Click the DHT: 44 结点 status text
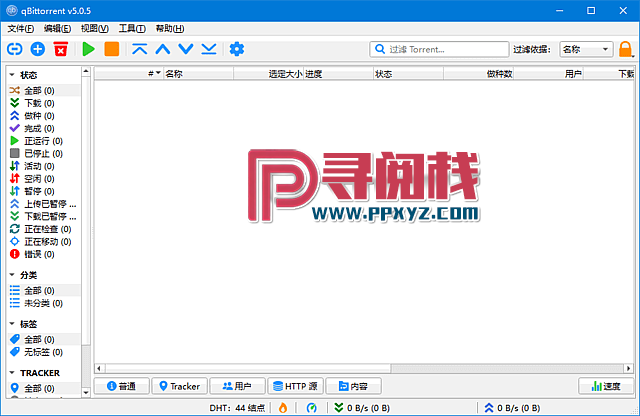Image resolution: width=640 pixels, height=416 pixels. click(x=237, y=408)
